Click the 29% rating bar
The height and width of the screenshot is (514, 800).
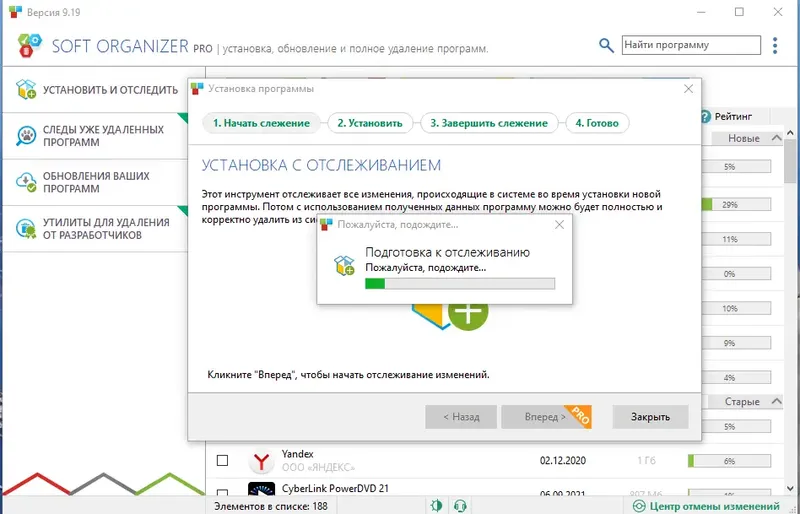coord(736,205)
